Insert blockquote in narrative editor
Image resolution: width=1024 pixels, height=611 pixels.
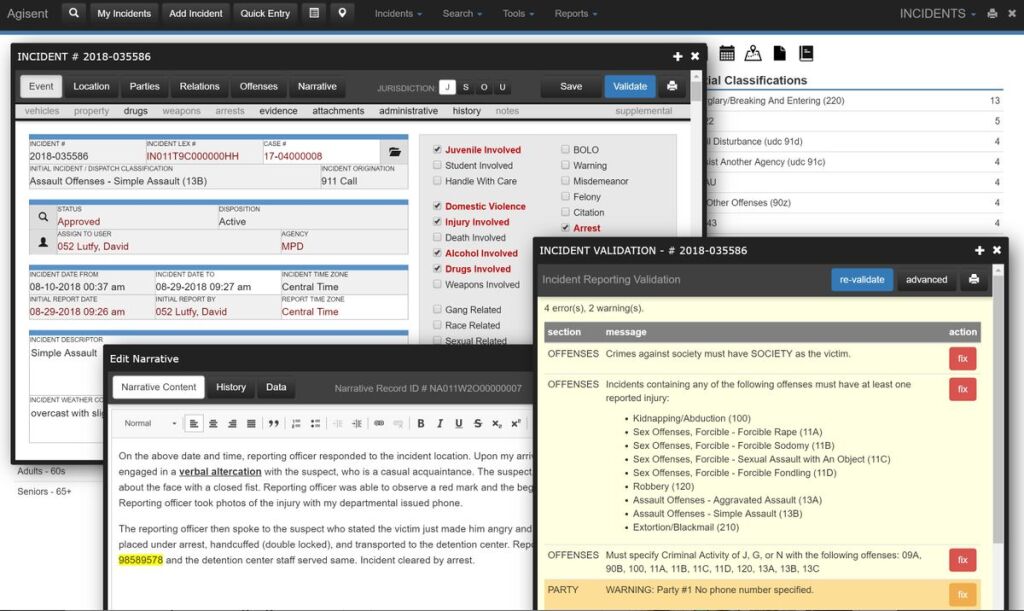click(x=273, y=423)
